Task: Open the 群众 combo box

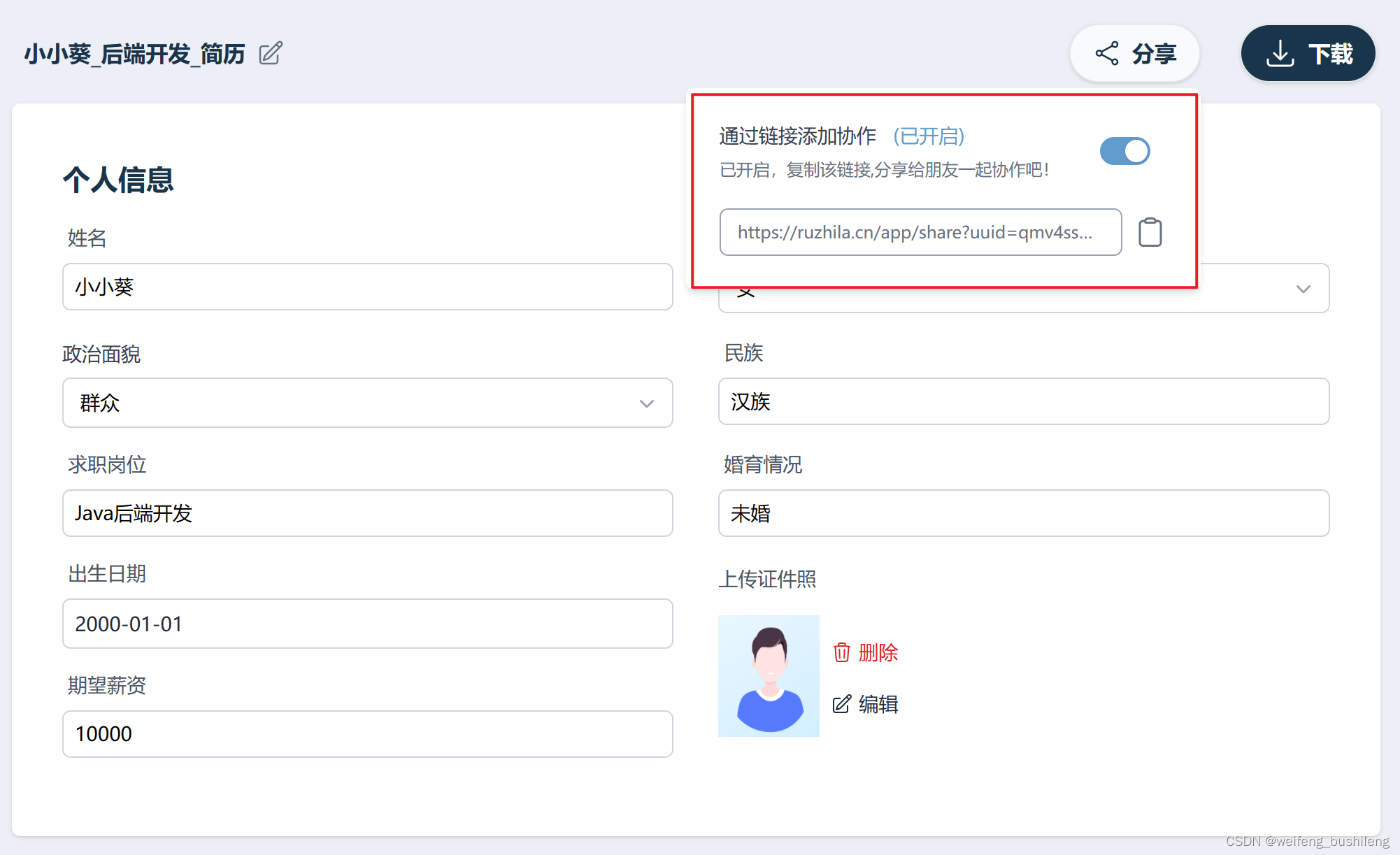Action: [350, 403]
